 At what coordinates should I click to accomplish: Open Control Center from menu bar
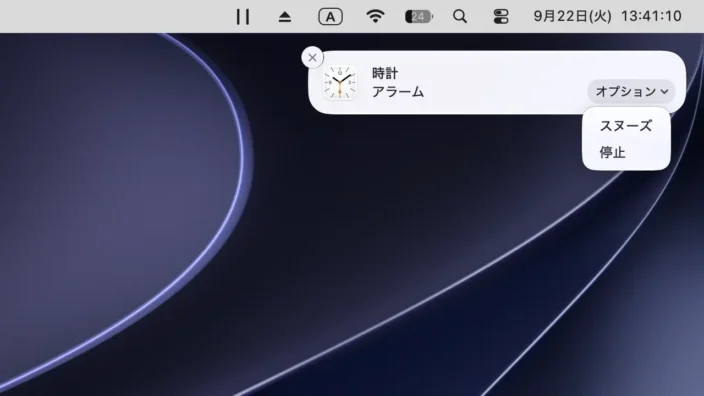(x=501, y=17)
